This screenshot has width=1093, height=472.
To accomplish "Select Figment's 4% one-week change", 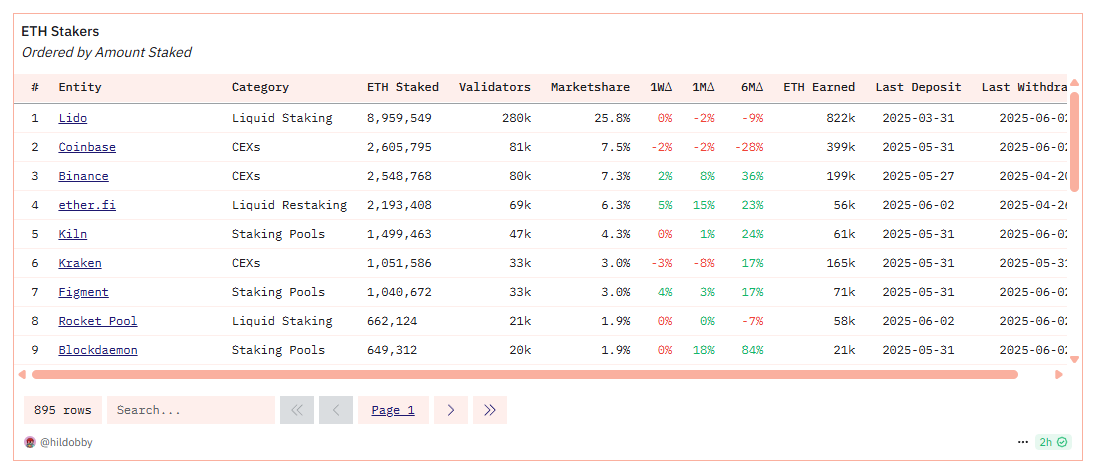I will click(x=665, y=292).
